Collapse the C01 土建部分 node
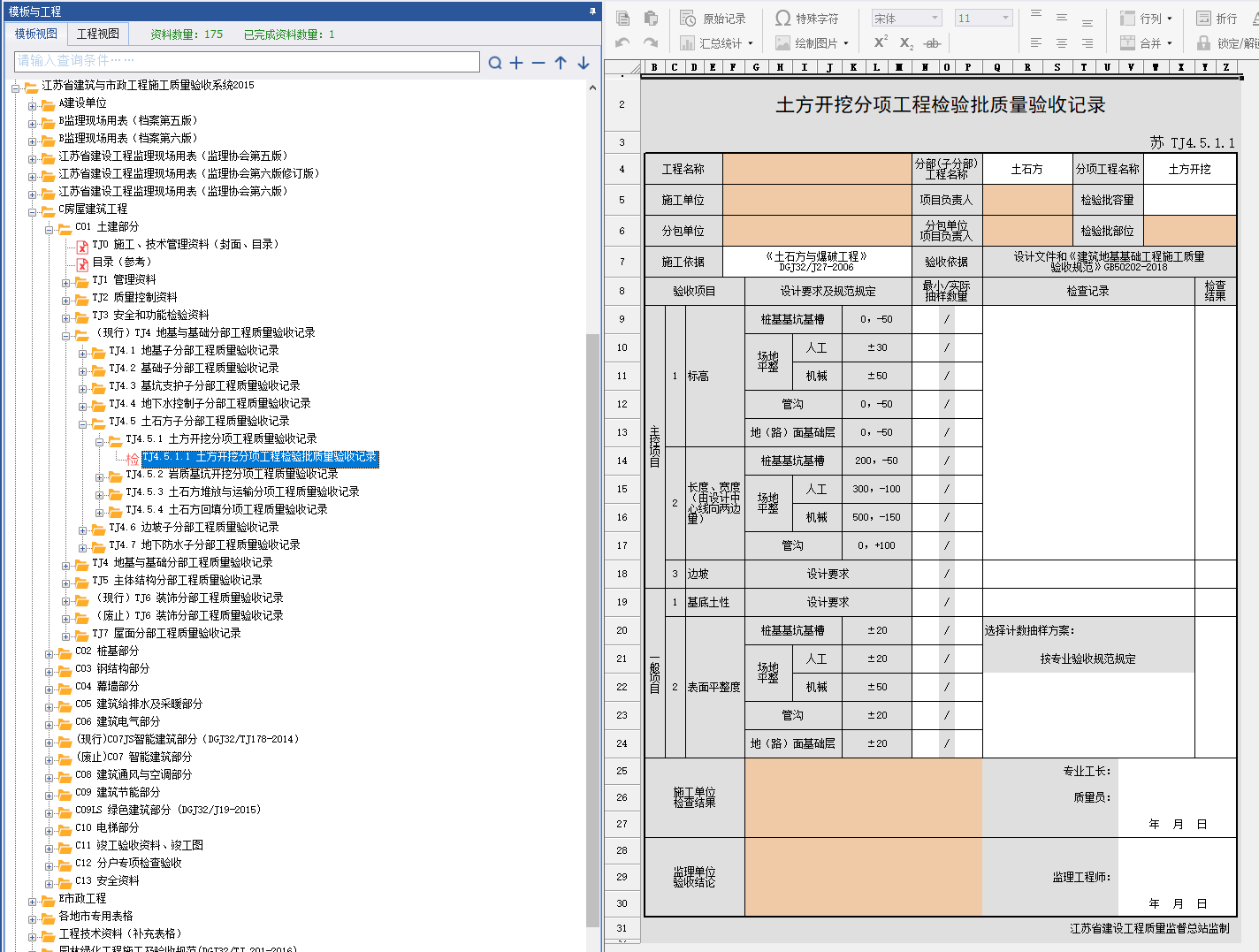The width and height of the screenshot is (1259, 952). [x=50, y=228]
